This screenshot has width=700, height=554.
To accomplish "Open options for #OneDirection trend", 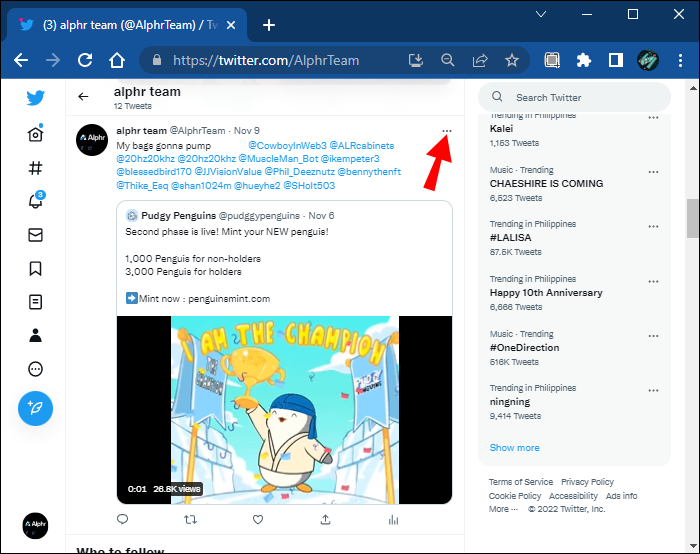I will [653, 336].
